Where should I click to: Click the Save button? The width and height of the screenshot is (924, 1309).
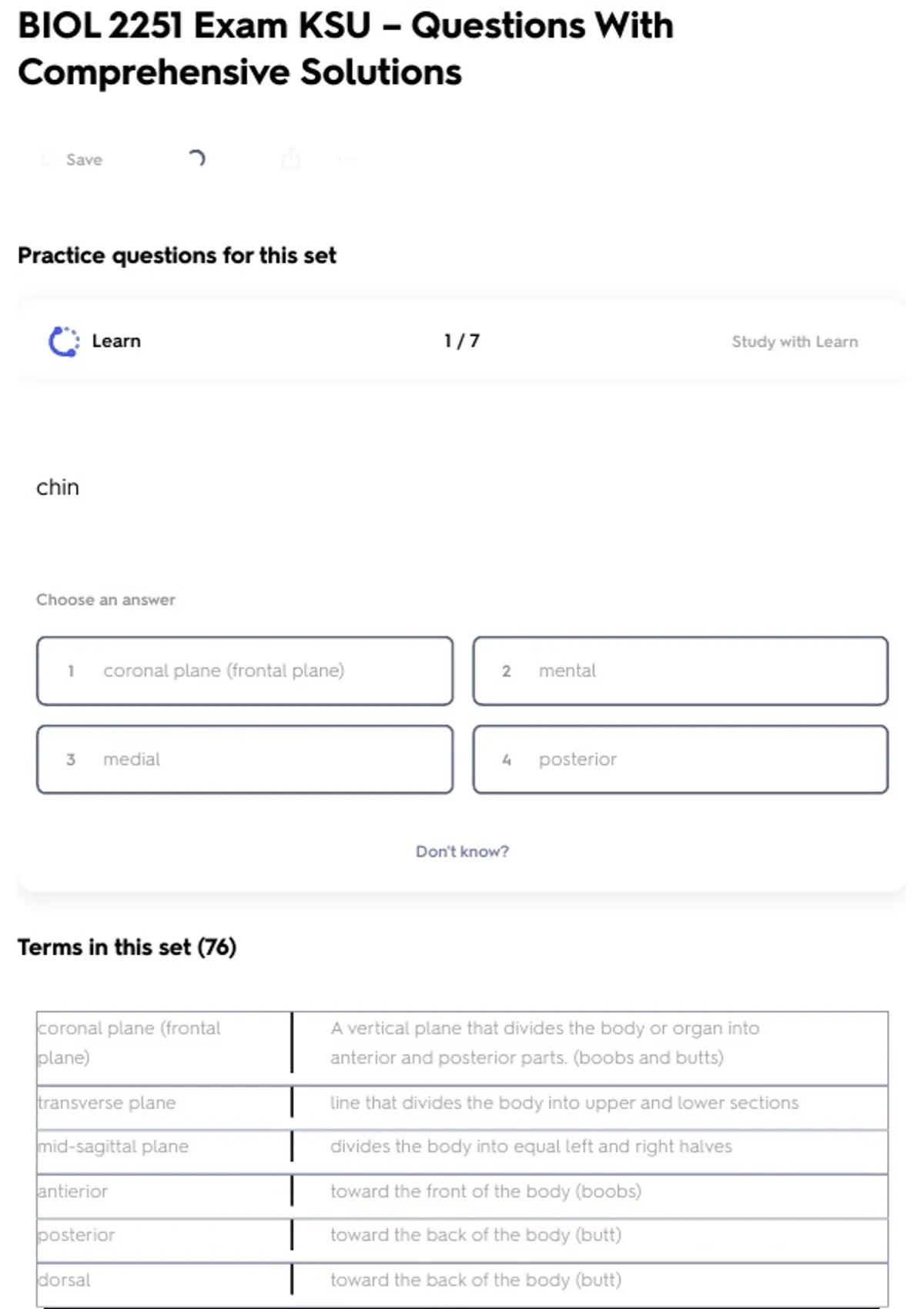pos(74,159)
